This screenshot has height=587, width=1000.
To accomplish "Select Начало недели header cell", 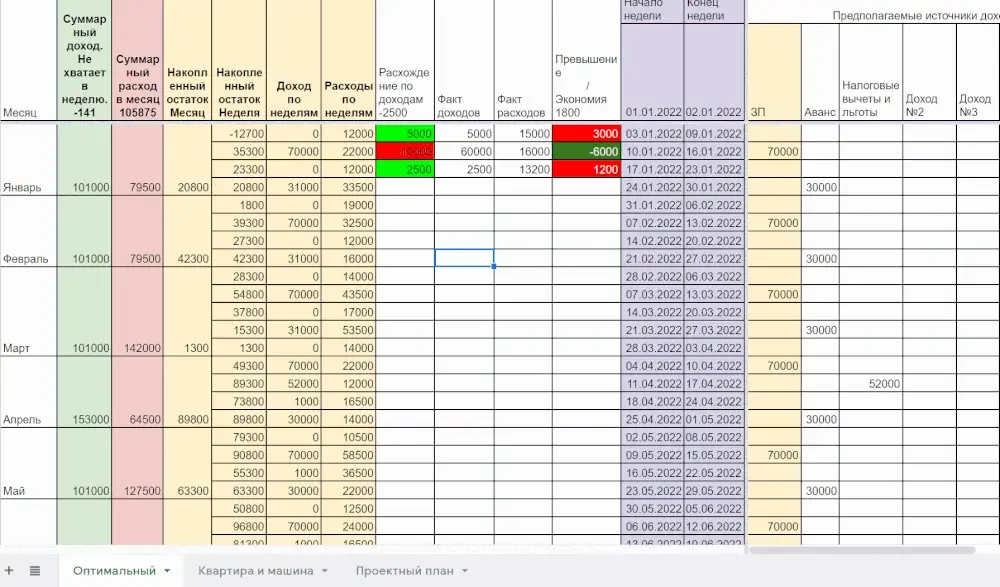I will [x=652, y=11].
